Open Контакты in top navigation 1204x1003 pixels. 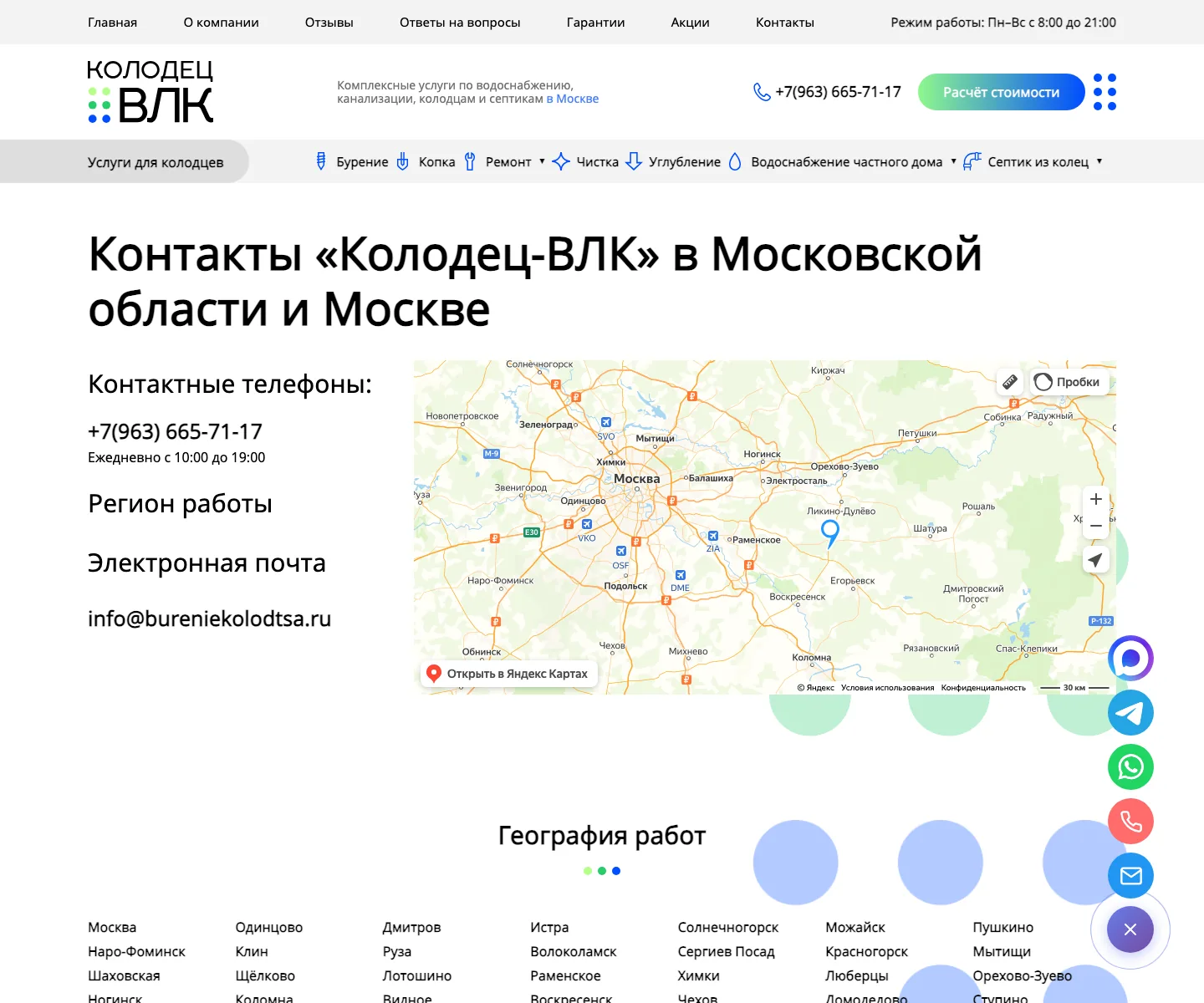pyautogui.click(x=785, y=23)
